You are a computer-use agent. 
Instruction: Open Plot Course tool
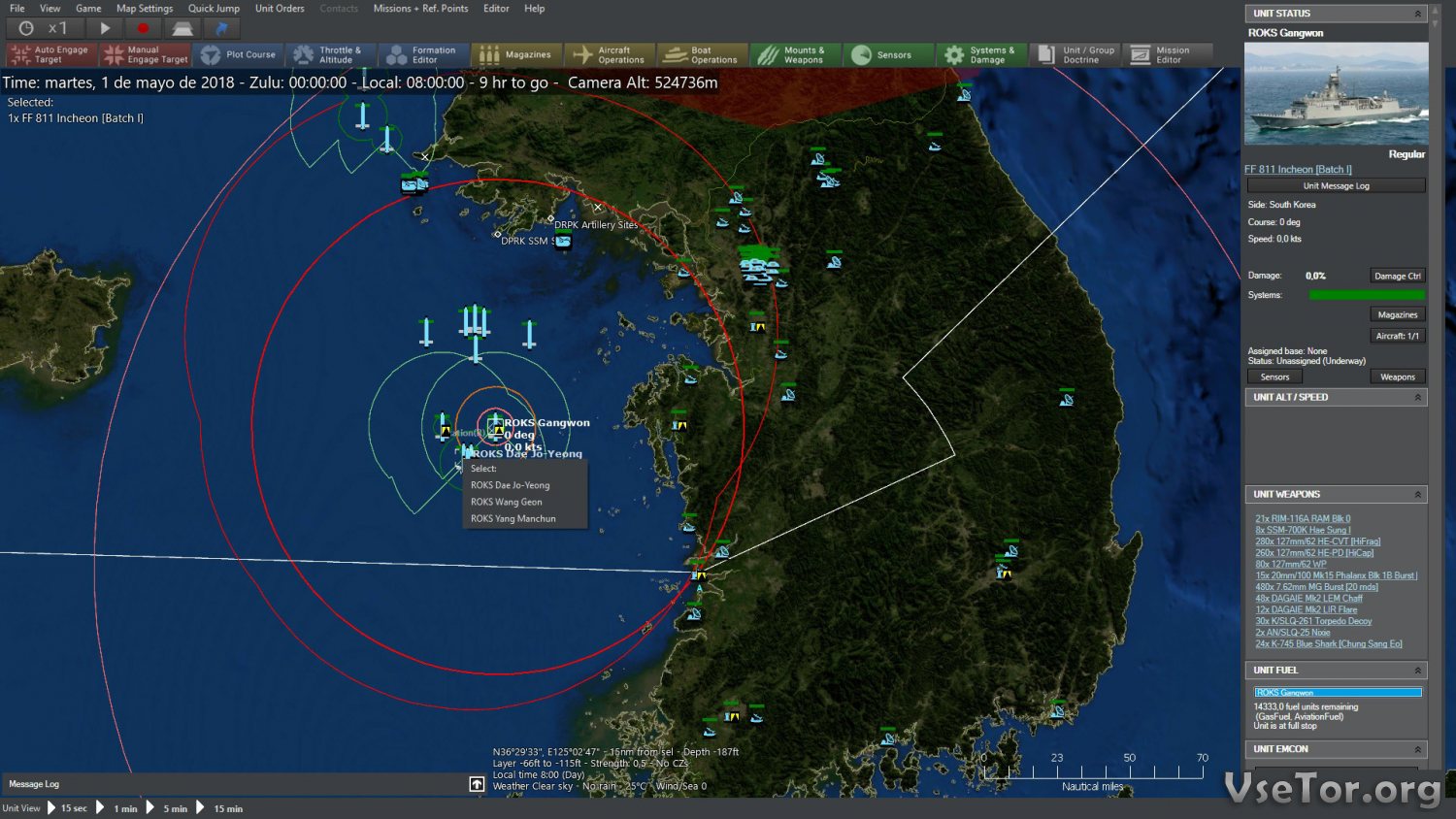point(239,55)
